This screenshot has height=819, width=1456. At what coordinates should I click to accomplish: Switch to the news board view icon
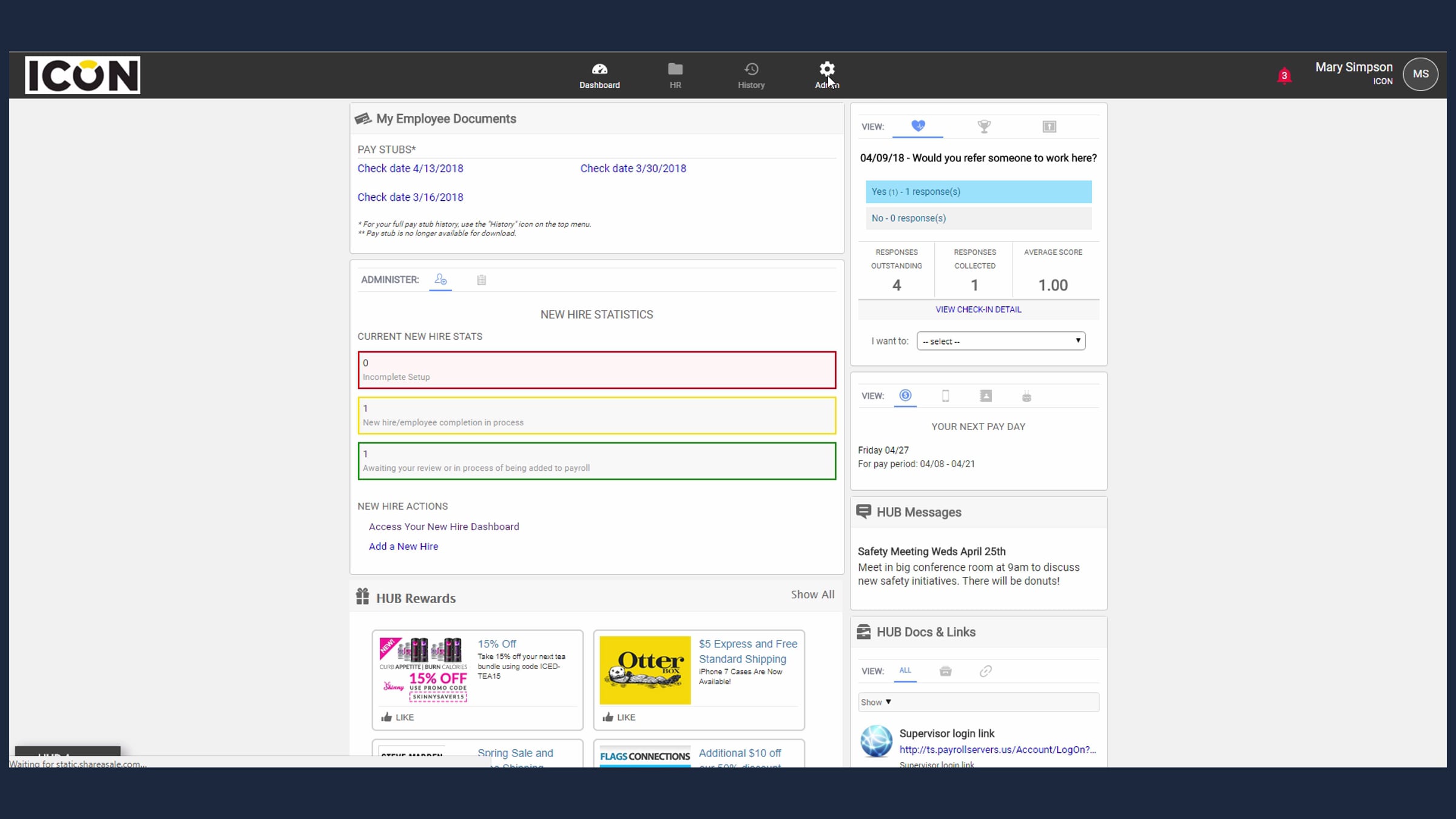click(1049, 126)
